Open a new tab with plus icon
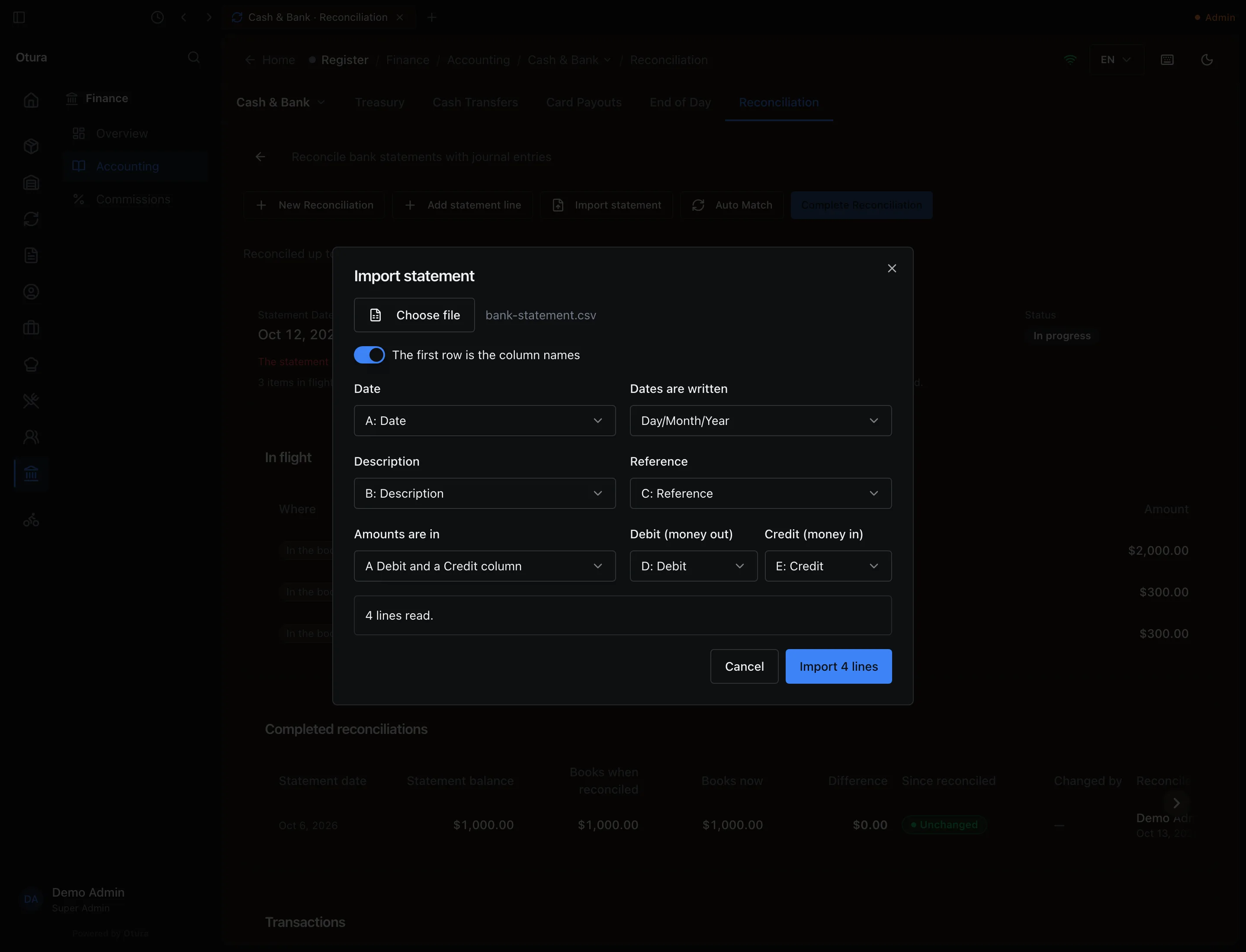 [432, 18]
